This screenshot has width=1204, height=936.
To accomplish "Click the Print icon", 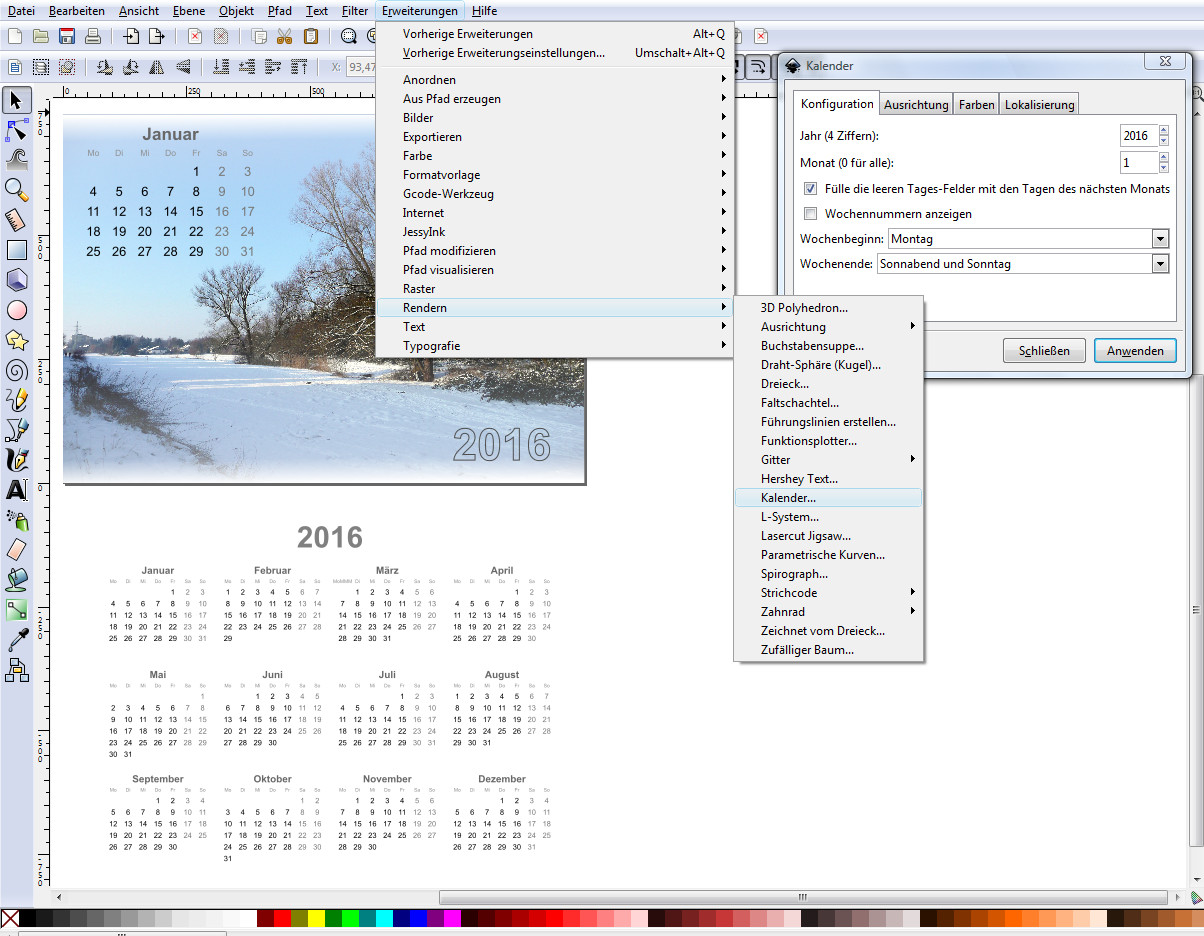I will tap(92, 36).
